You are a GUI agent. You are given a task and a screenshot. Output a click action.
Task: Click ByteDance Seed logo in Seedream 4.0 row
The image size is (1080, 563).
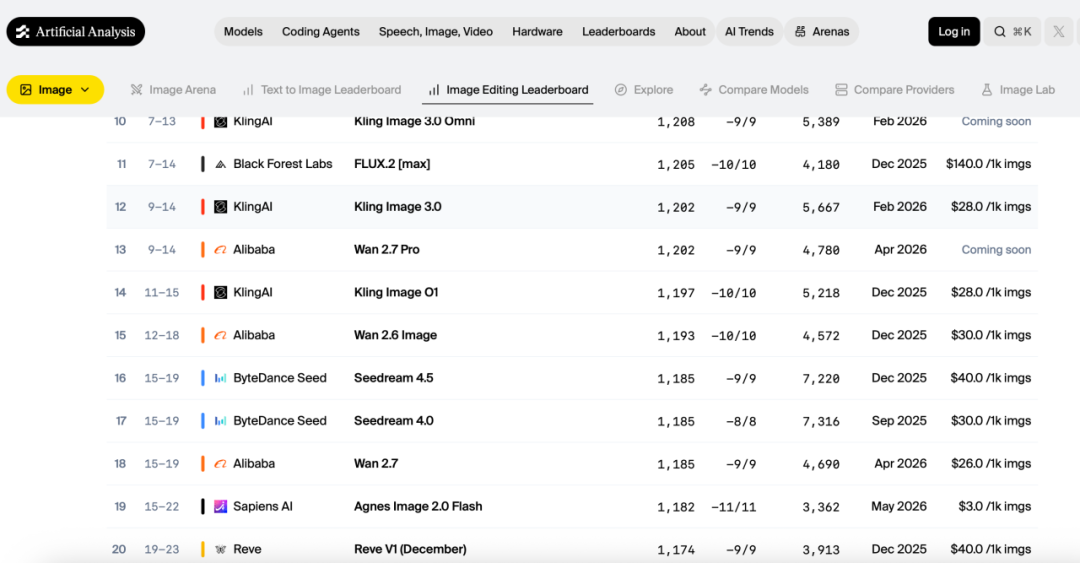point(220,421)
